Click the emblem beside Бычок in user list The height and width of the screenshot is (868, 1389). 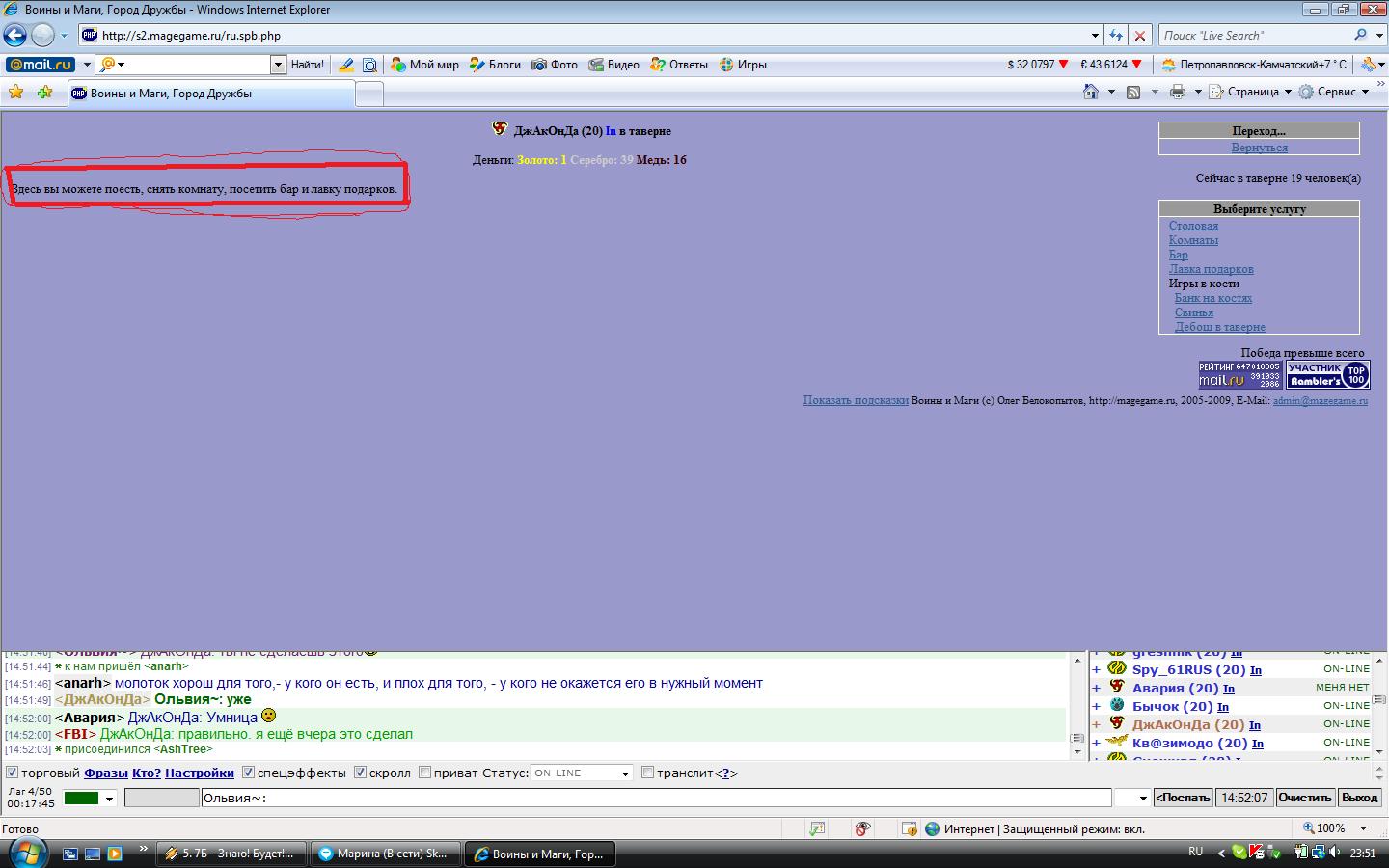[x=1117, y=705]
